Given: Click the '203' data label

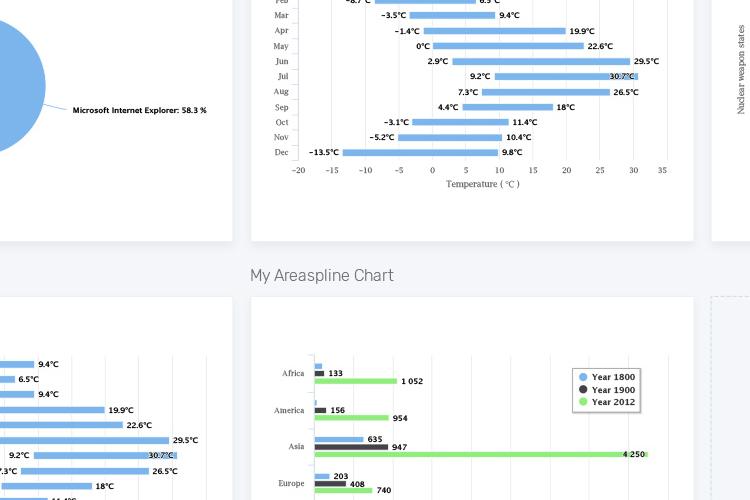Looking at the screenshot, I should pyautogui.click(x=341, y=476).
